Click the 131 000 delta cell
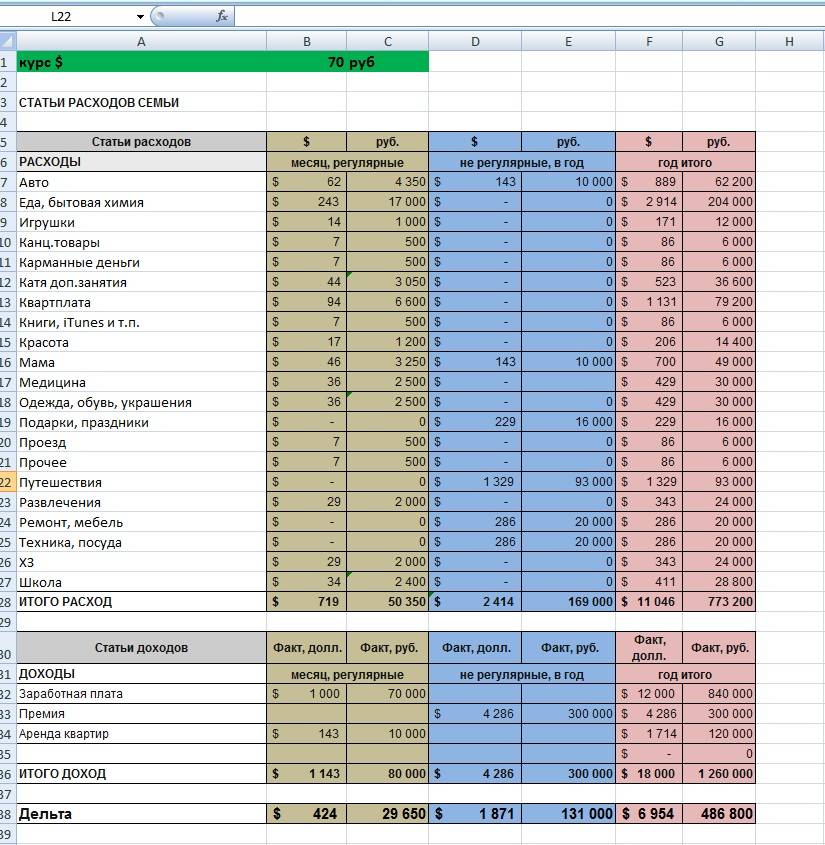825x845 pixels. pos(568,814)
